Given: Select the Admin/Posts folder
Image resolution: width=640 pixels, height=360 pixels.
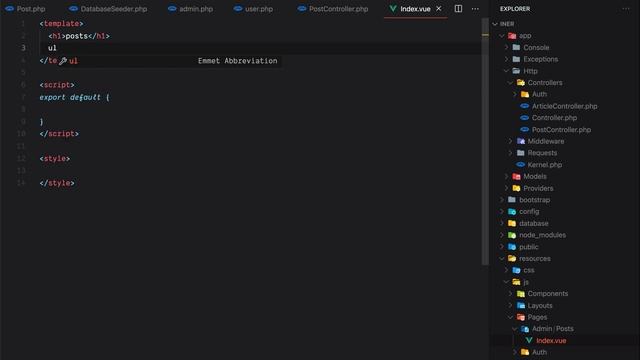Looking at the screenshot, I should coord(553,329).
